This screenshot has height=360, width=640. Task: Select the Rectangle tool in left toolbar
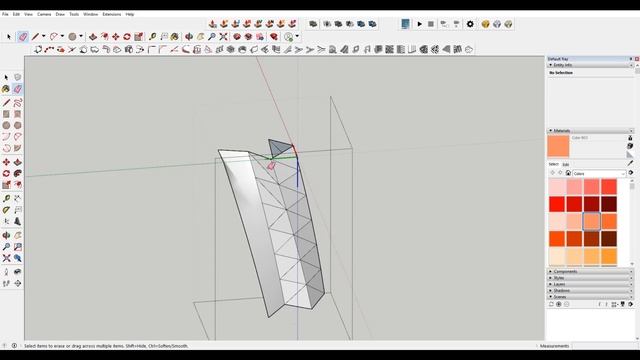6,114
